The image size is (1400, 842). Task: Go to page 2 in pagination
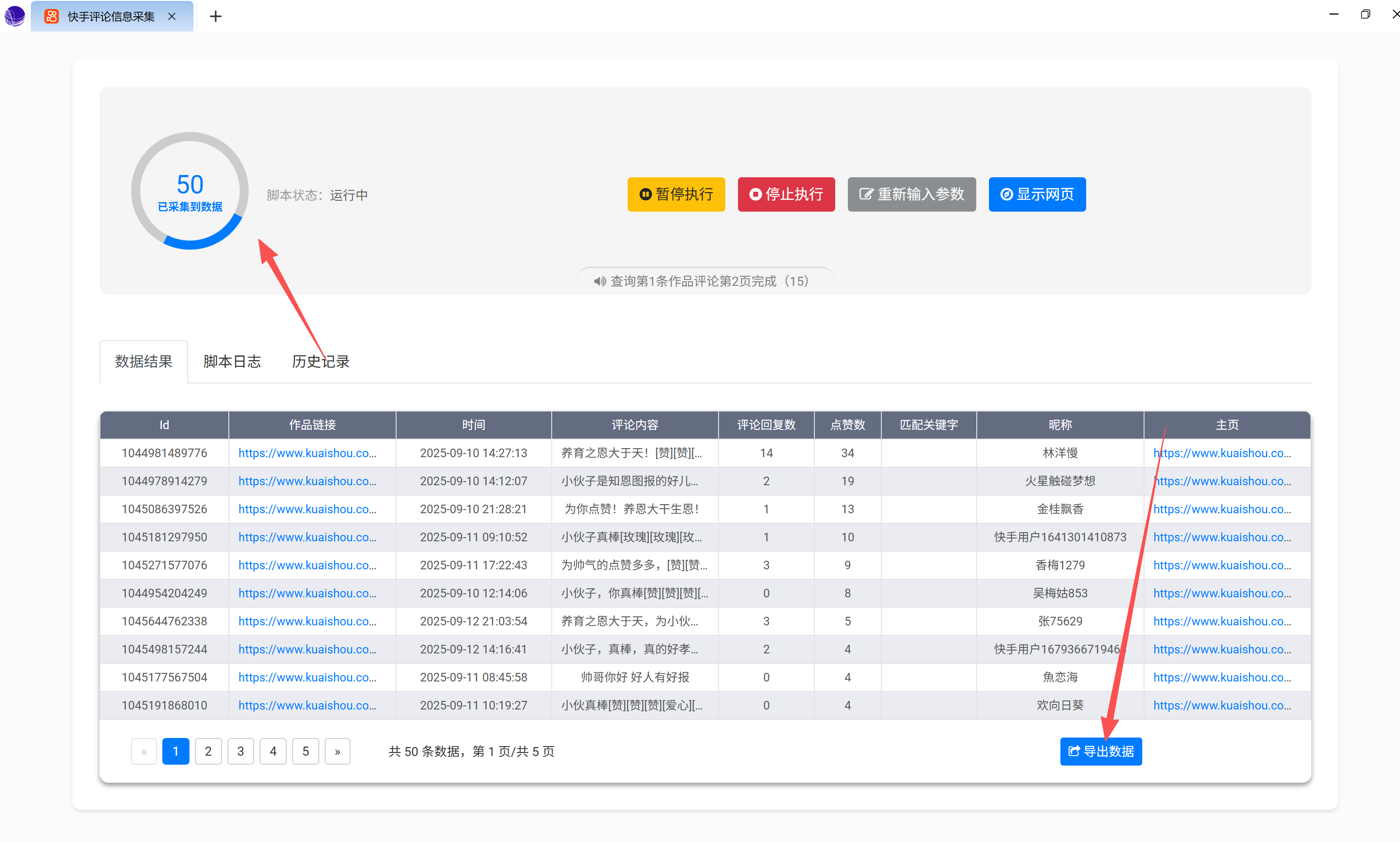click(208, 751)
